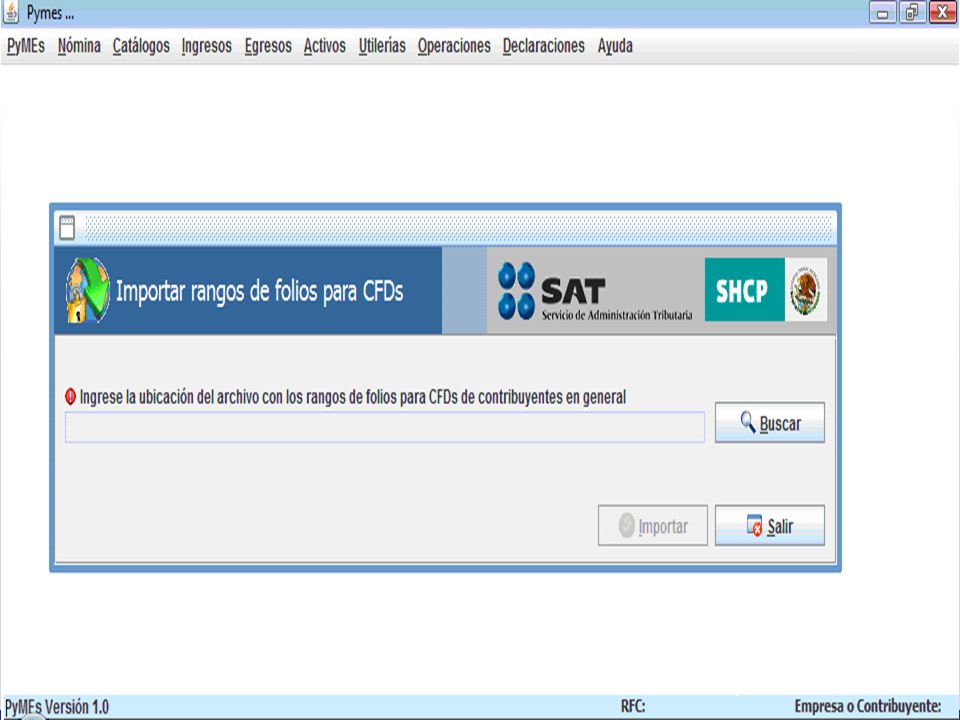Click the 'Importar rangos de folios para CFDs' heading

[x=260, y=291]
